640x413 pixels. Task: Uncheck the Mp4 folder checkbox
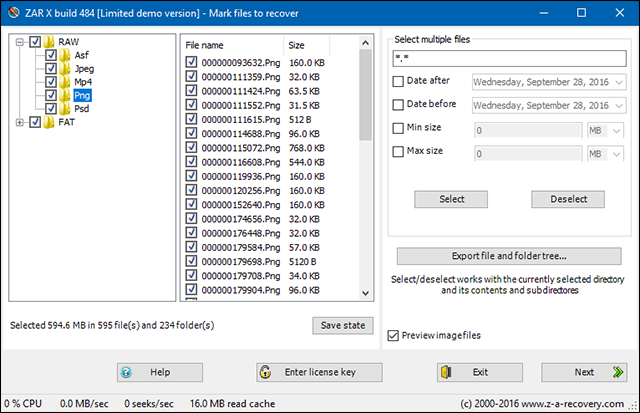pyautogui.click(x=51, y=82)
